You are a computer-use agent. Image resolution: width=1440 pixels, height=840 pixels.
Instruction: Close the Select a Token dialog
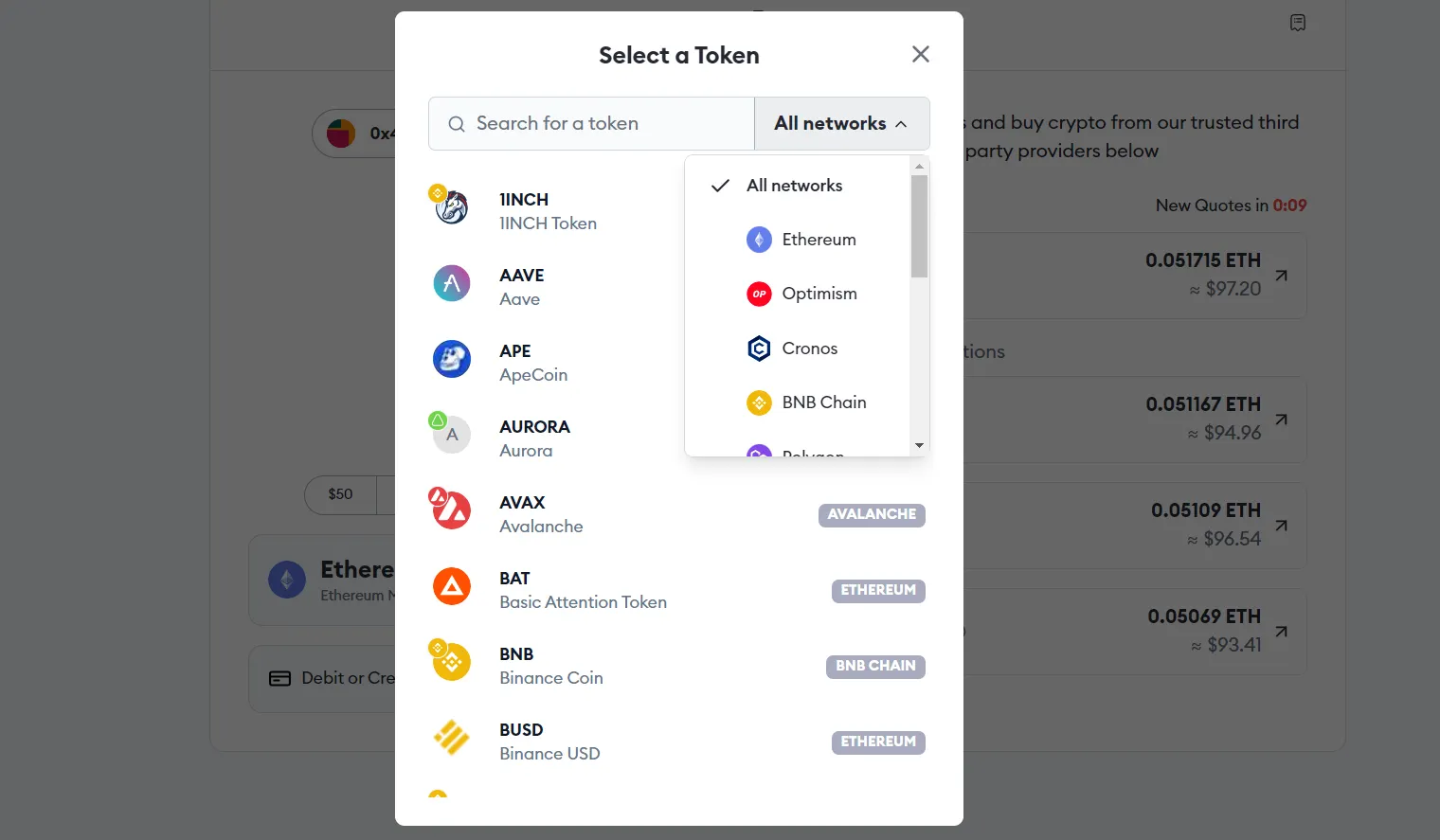pos(920,55)
